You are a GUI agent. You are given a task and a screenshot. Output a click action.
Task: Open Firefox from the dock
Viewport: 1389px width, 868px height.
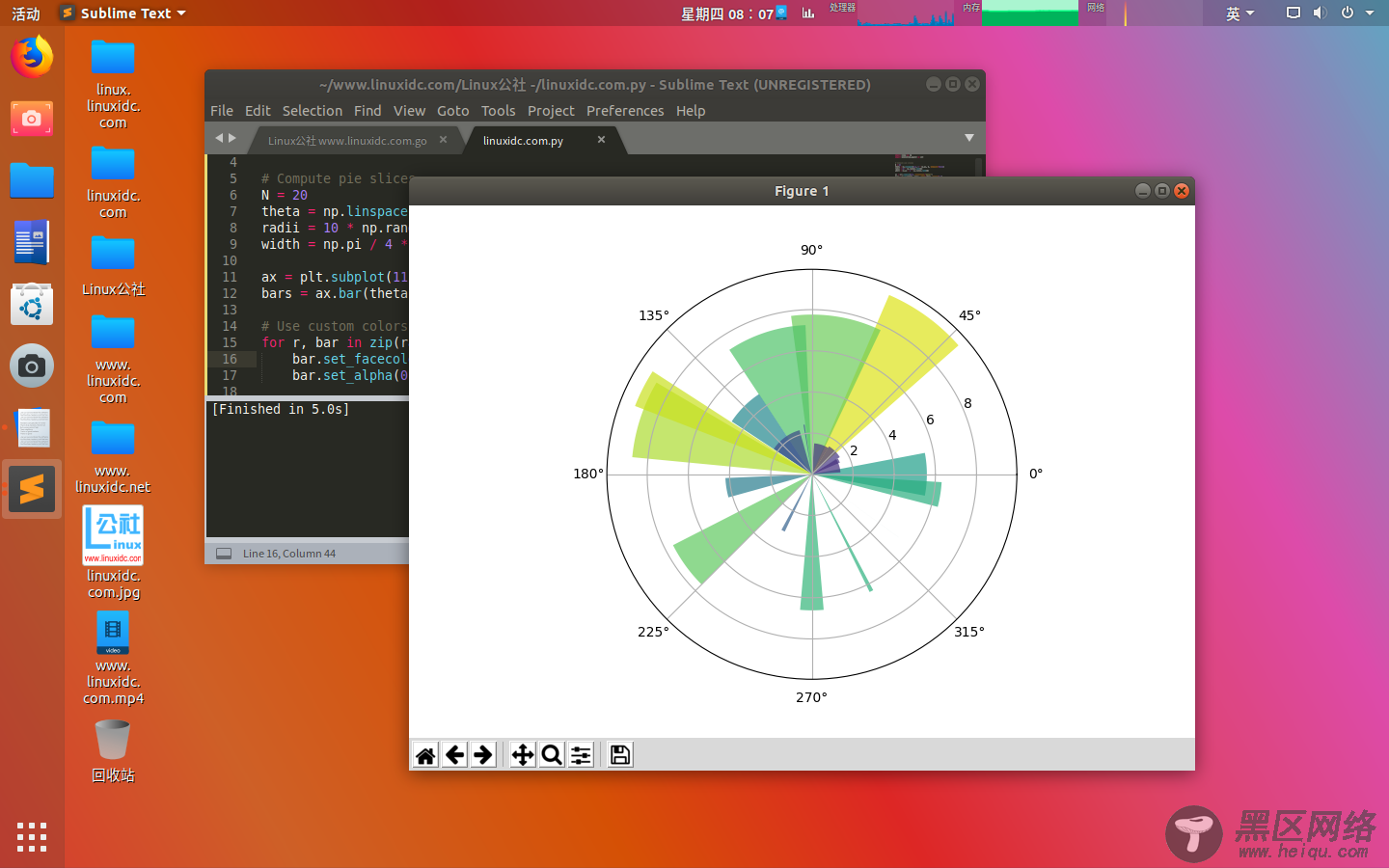pos(32,57)
